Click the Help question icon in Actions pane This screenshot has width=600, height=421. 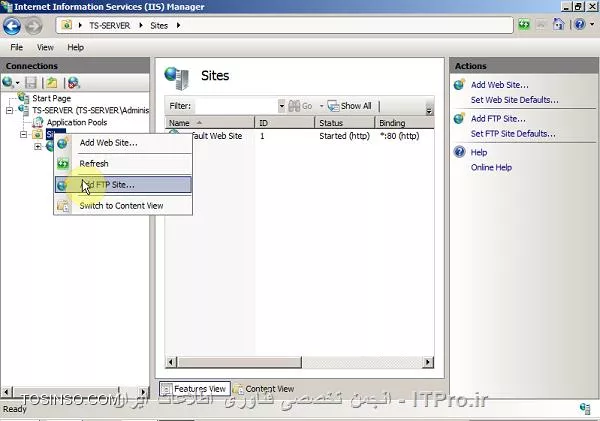coord(459,152)
